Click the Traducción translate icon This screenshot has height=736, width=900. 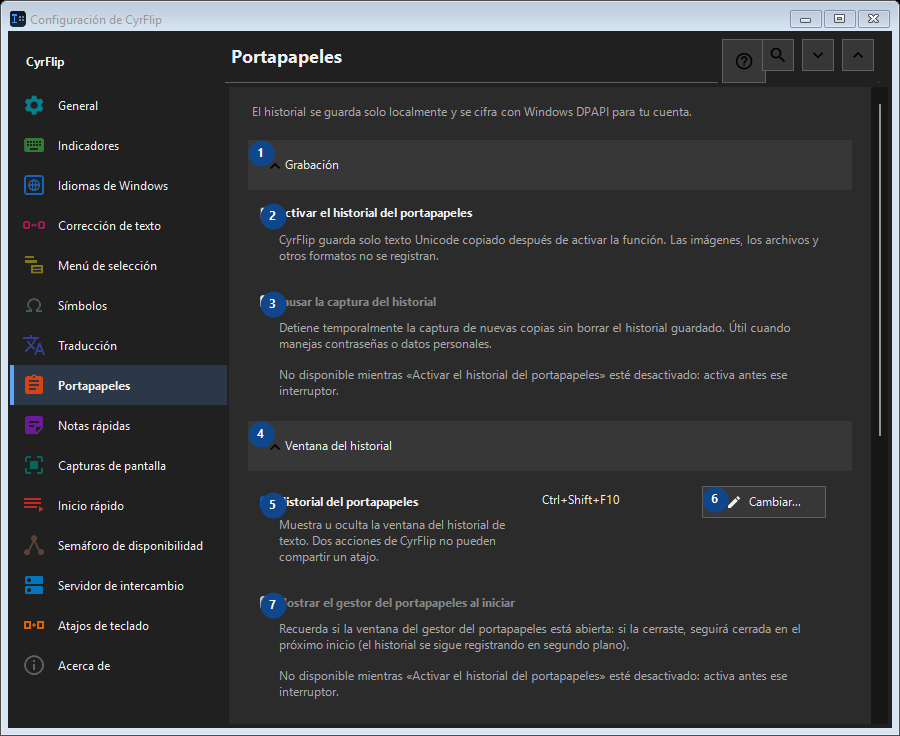[34, 346]
